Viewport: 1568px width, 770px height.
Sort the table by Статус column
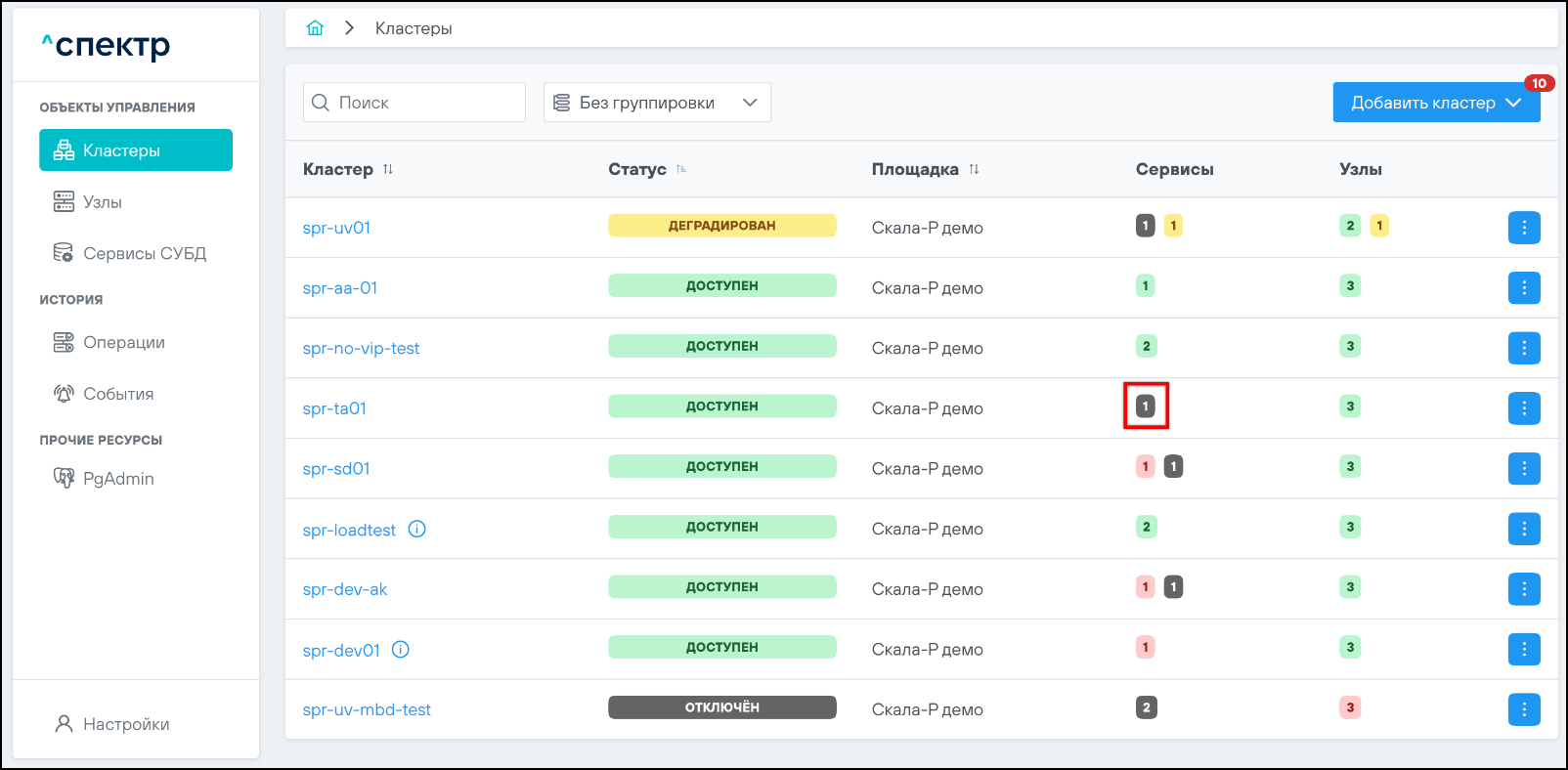[681, 169]
